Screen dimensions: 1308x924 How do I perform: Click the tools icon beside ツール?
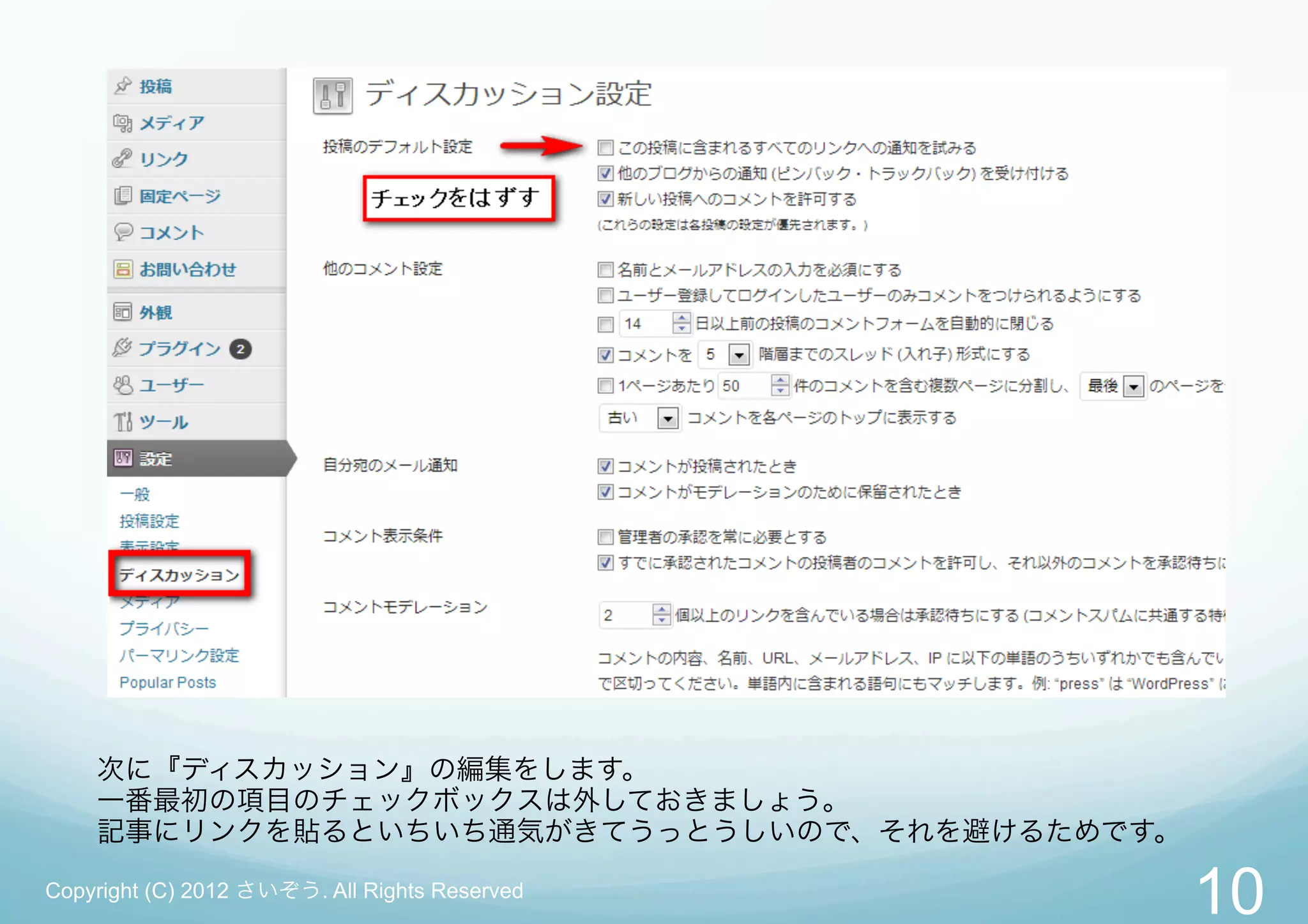click(123, 421)
